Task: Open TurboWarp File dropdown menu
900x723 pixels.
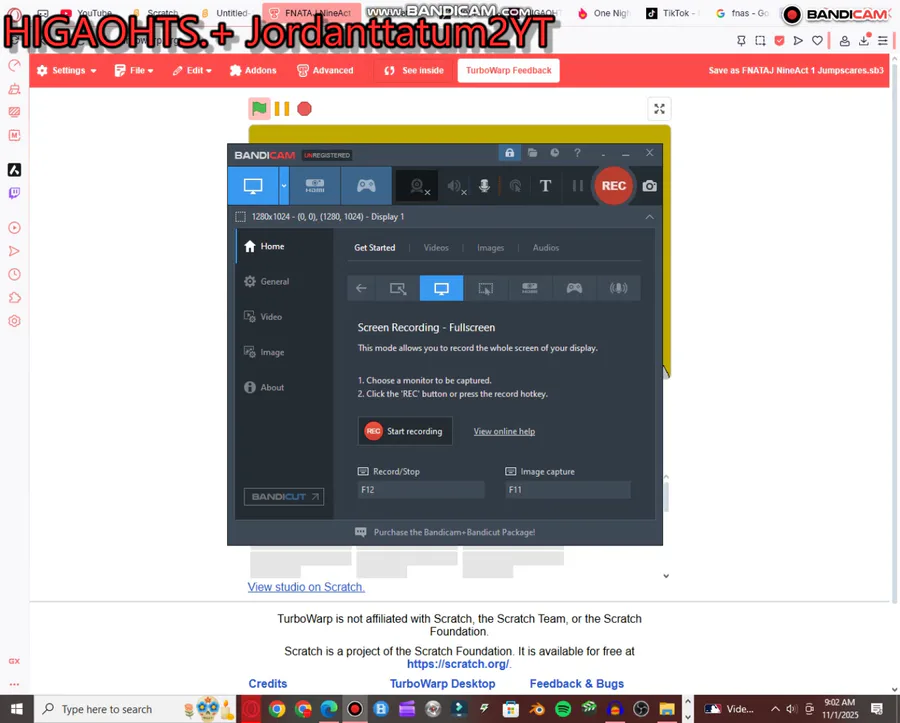Action: tap(134, 71)
